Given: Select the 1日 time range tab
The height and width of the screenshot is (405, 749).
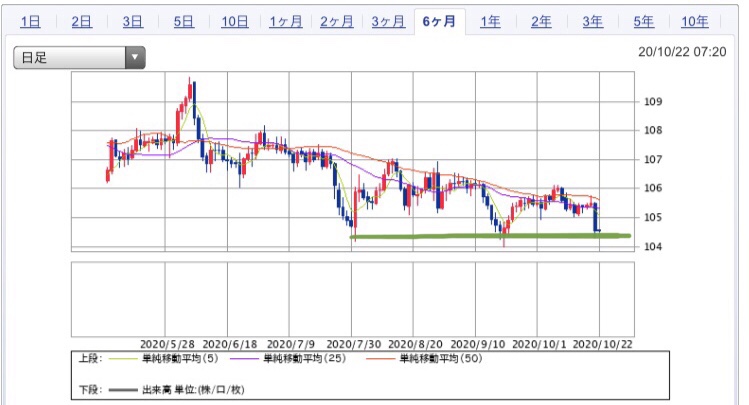Looking at the screenshot, I should (x=30, y=21).
